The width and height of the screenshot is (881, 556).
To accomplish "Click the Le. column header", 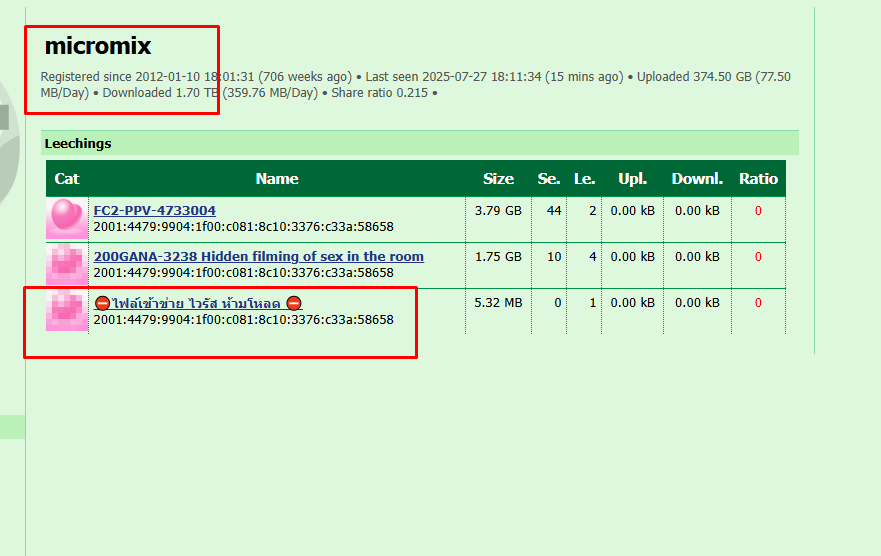I will [584, 179].
